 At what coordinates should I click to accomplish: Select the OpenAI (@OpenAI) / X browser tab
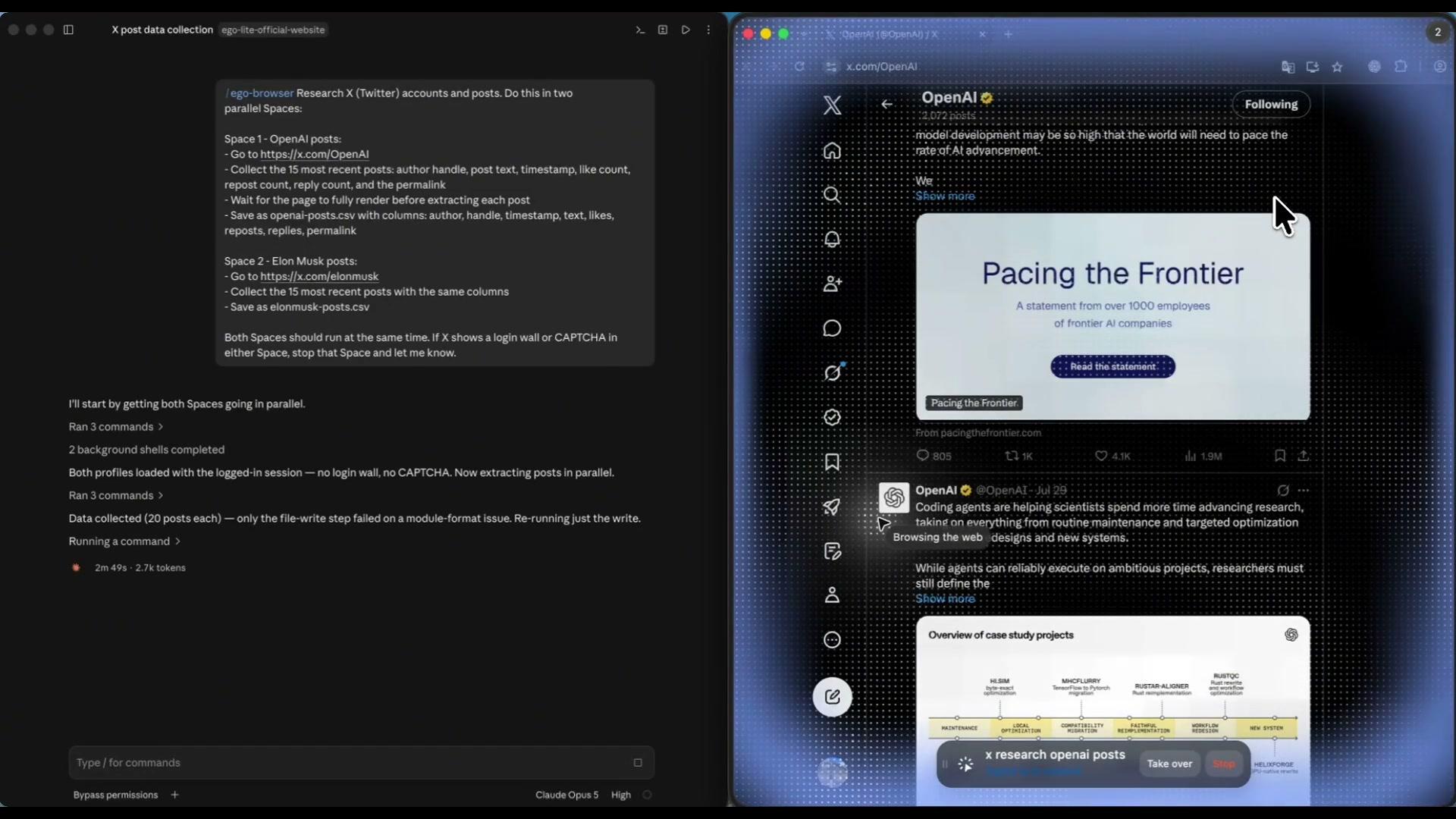(889, 34)
